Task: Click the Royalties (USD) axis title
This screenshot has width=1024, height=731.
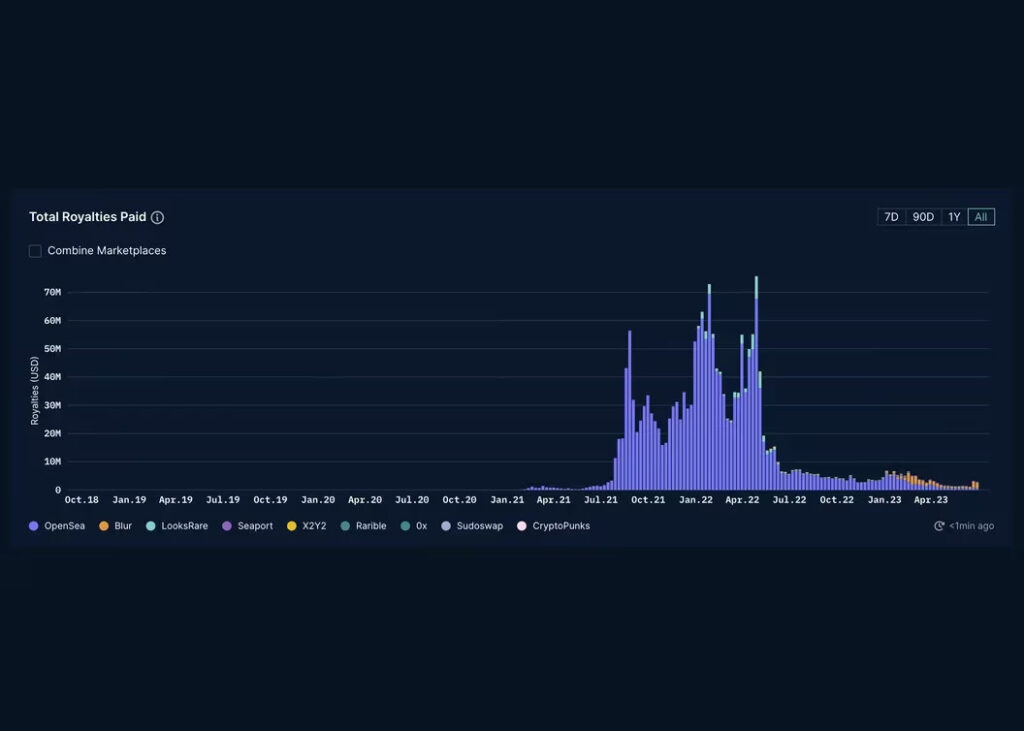Action: (35, 391)
